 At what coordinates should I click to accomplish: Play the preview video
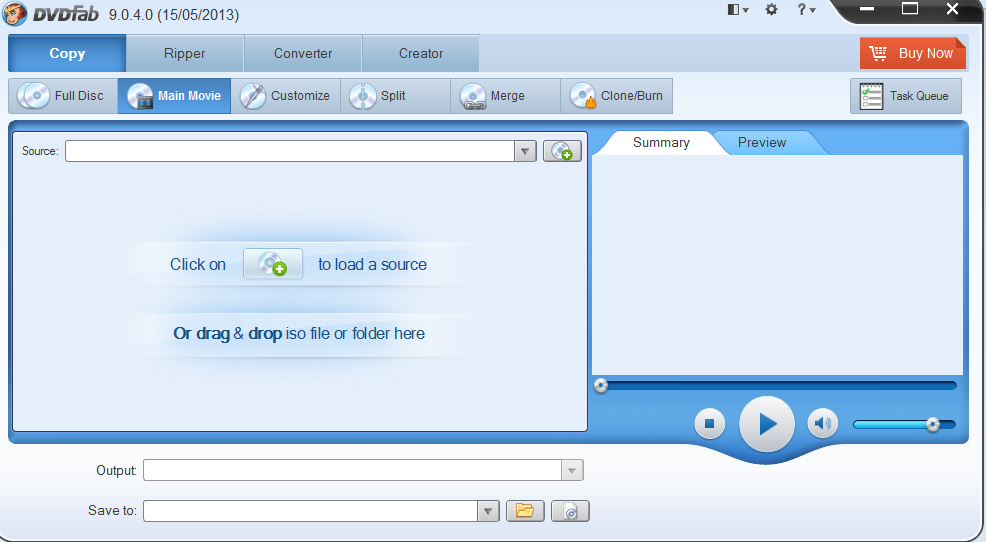[x=767, y=424]
